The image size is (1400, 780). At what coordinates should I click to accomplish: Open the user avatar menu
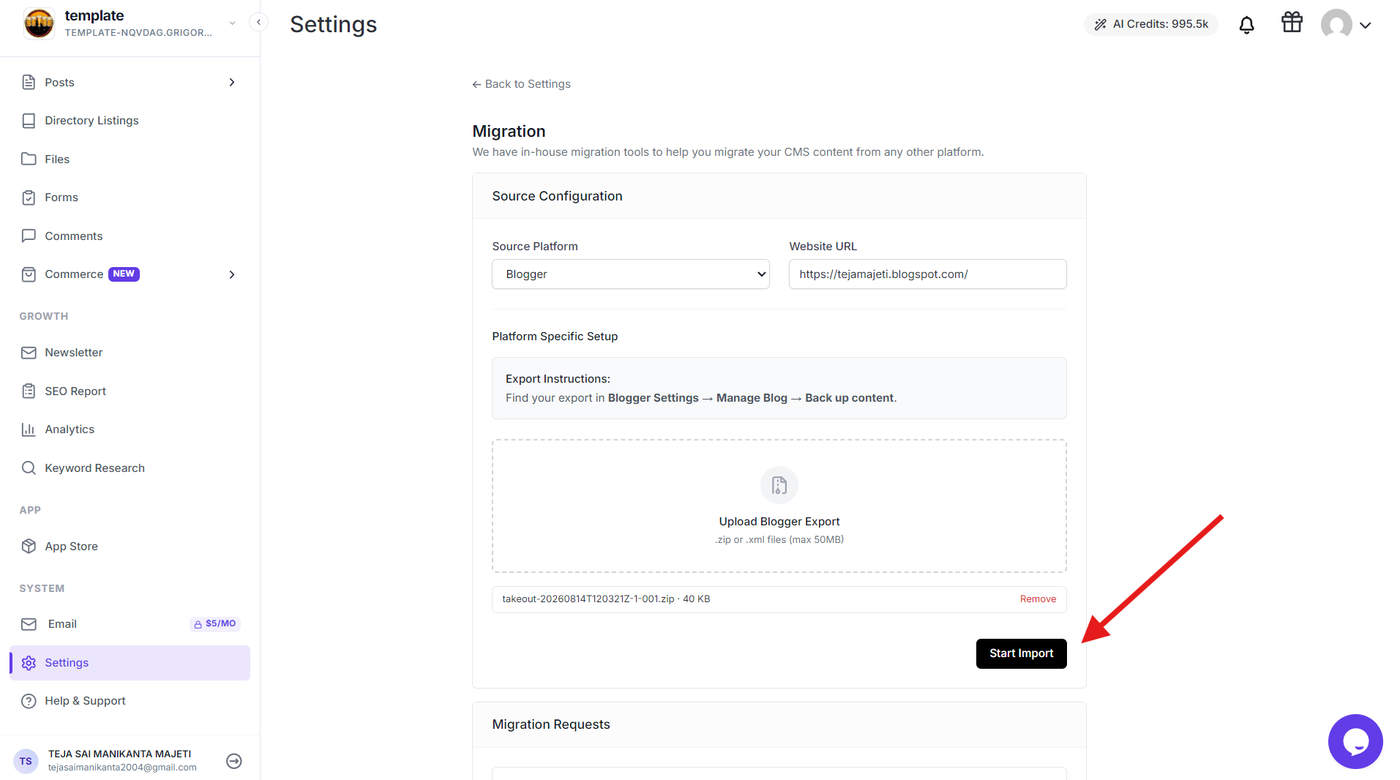tap(1346, 24)
